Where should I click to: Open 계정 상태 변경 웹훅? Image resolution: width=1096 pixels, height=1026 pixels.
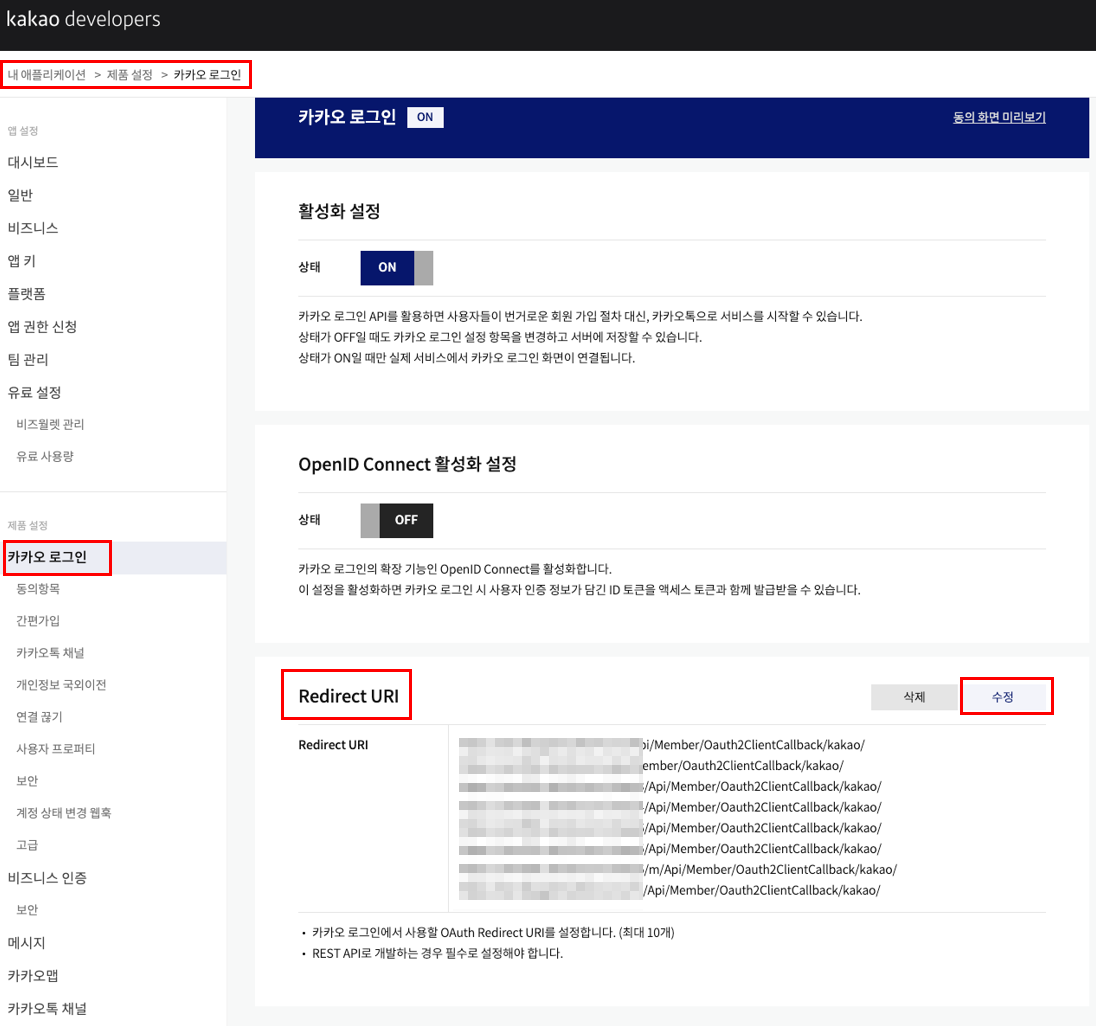point(64,813)
